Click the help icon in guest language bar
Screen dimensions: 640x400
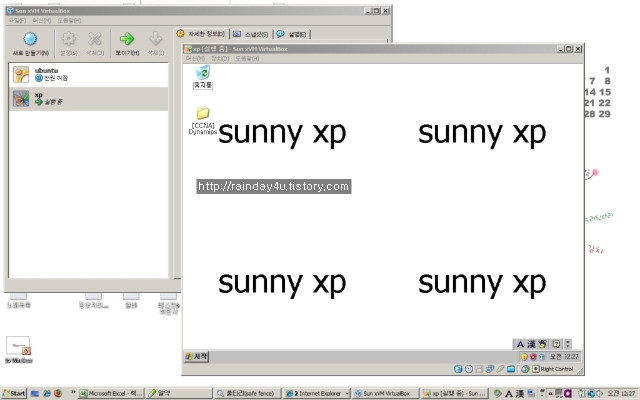point(556,344)
